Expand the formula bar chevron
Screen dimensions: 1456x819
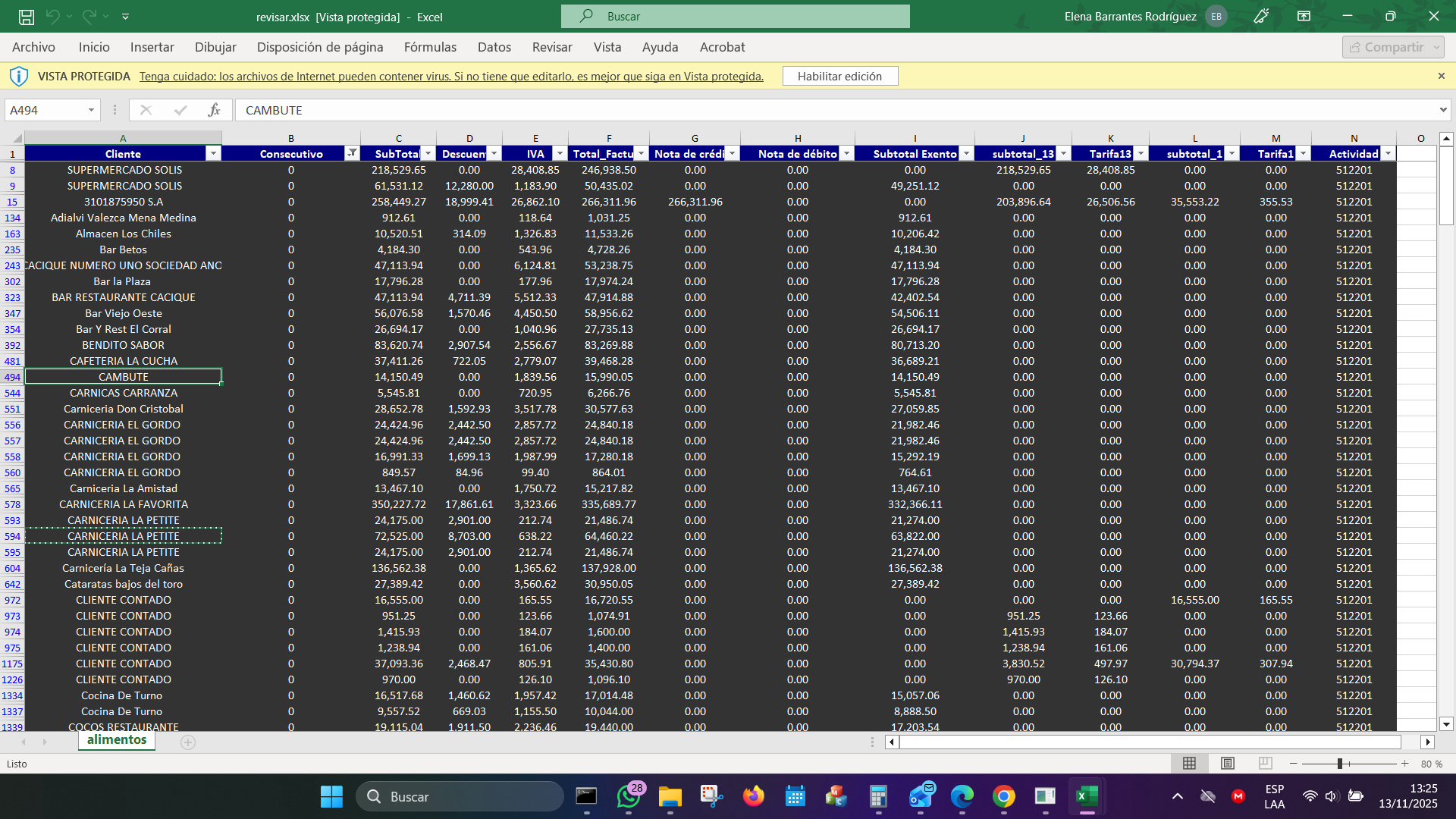coord(1442,110)
